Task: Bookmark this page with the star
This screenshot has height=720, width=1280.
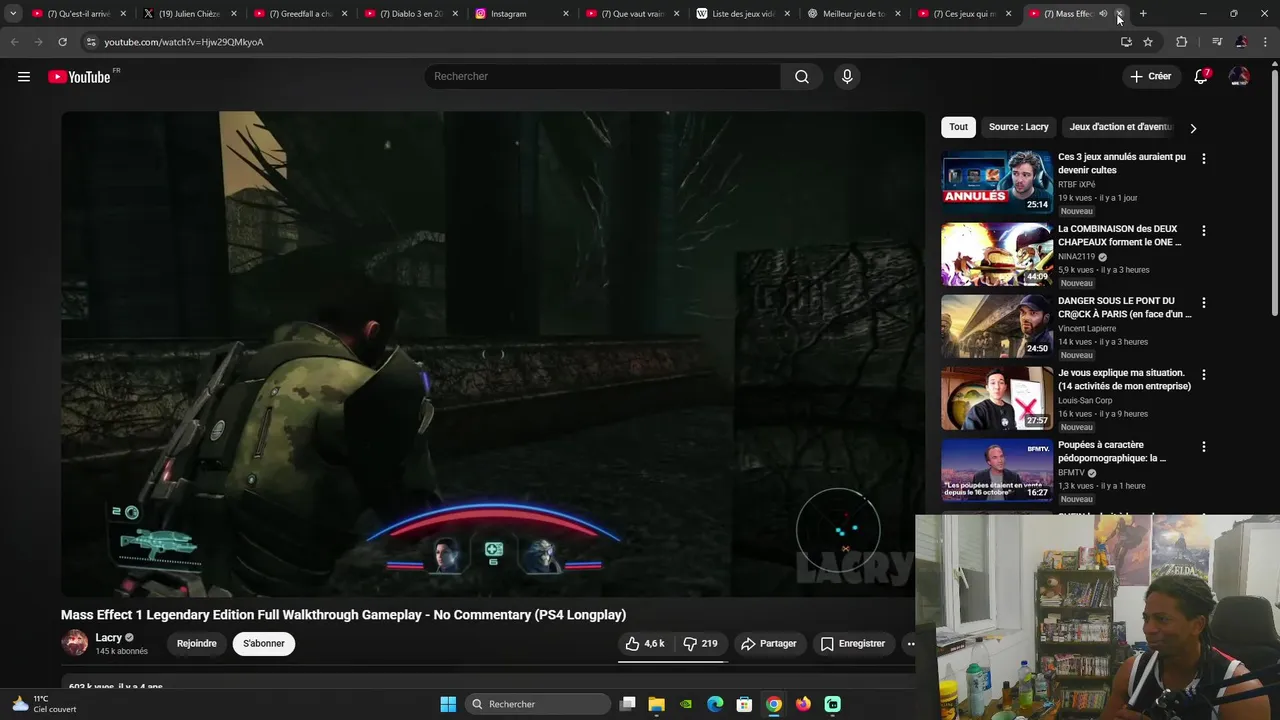Action: [x=1148, y=42]
